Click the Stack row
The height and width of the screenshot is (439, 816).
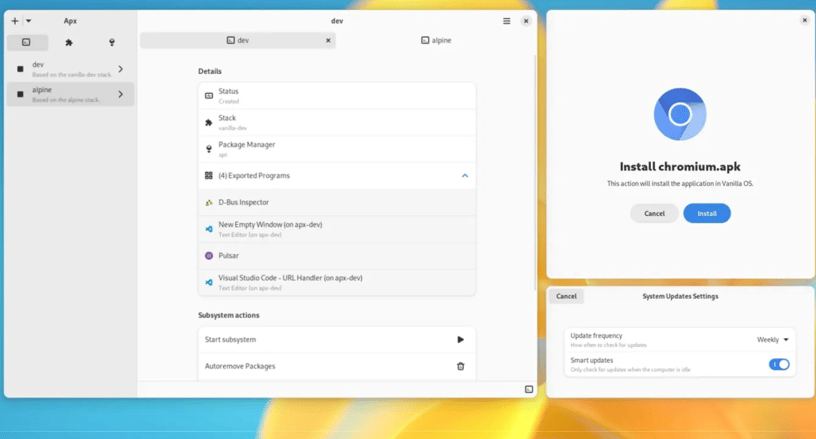(x=337, y=123)
